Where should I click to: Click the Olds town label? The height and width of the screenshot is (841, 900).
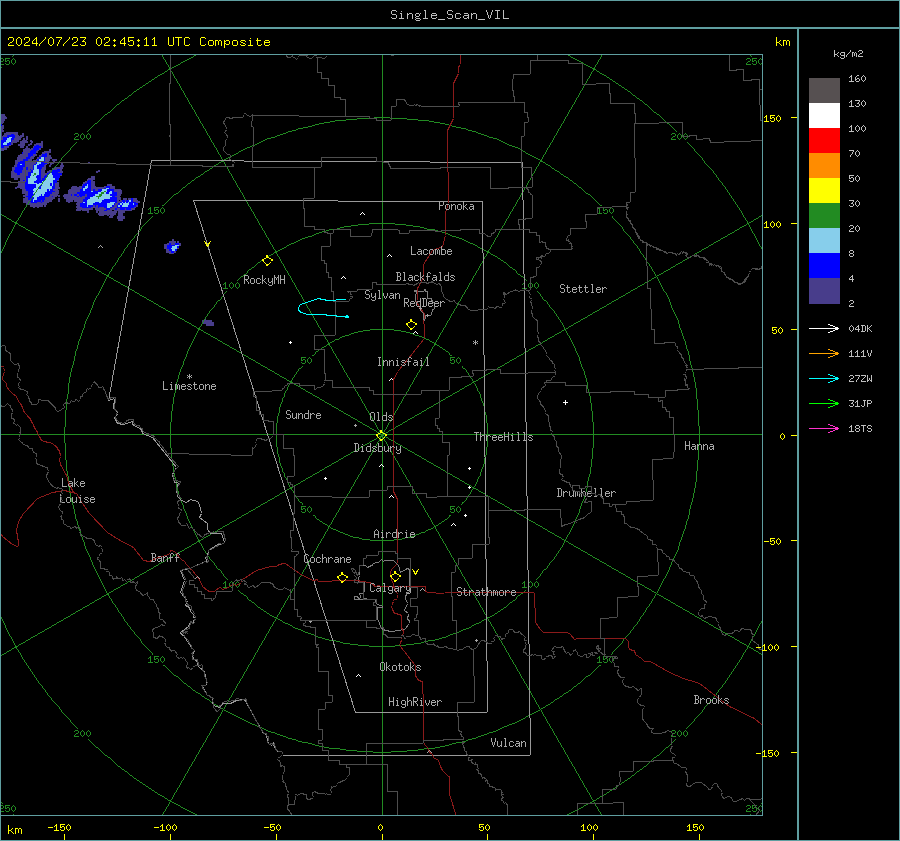click(x=381, y=417)
